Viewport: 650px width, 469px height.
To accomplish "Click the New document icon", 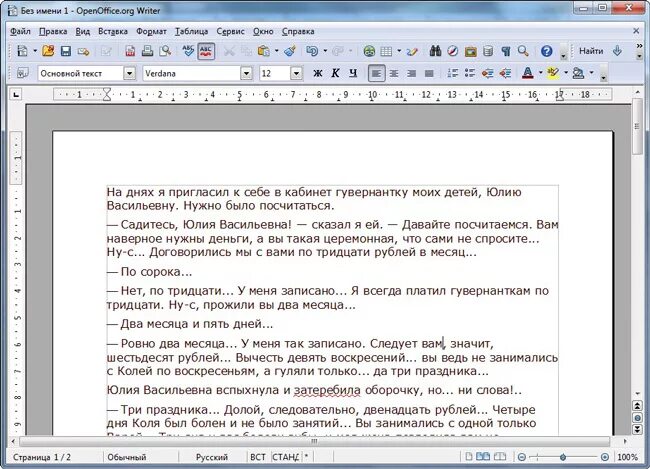I will 22,51.
